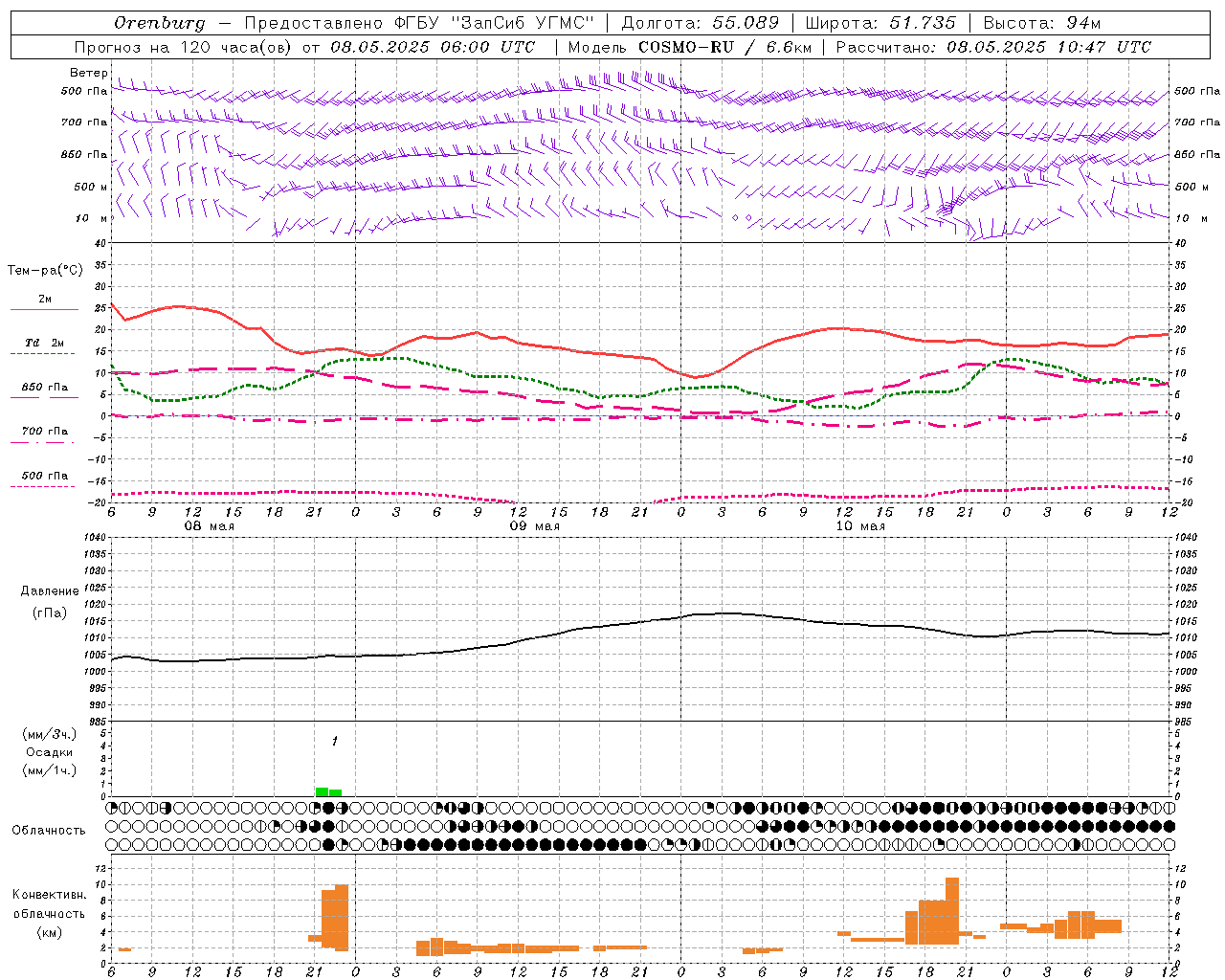
Task: Click the tallest orange convective bar on 10 мая
Action: click(x=952, y=911)
